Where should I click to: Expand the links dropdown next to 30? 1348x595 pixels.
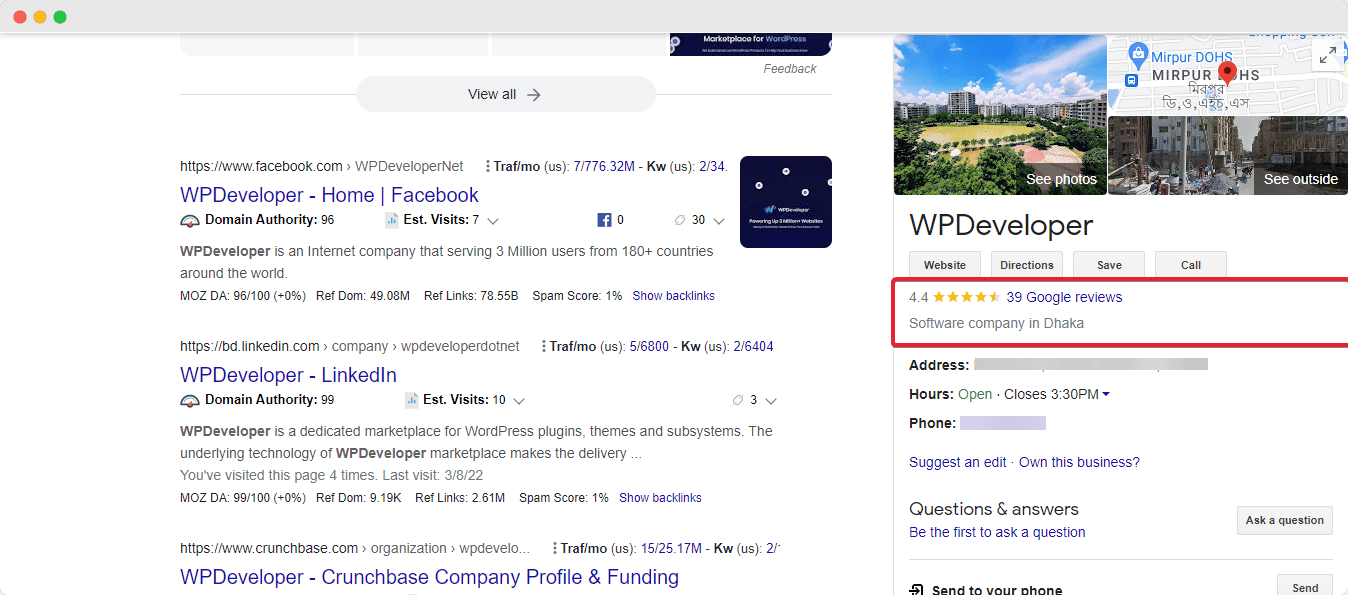pyautogui.click(x=718, y=221)
